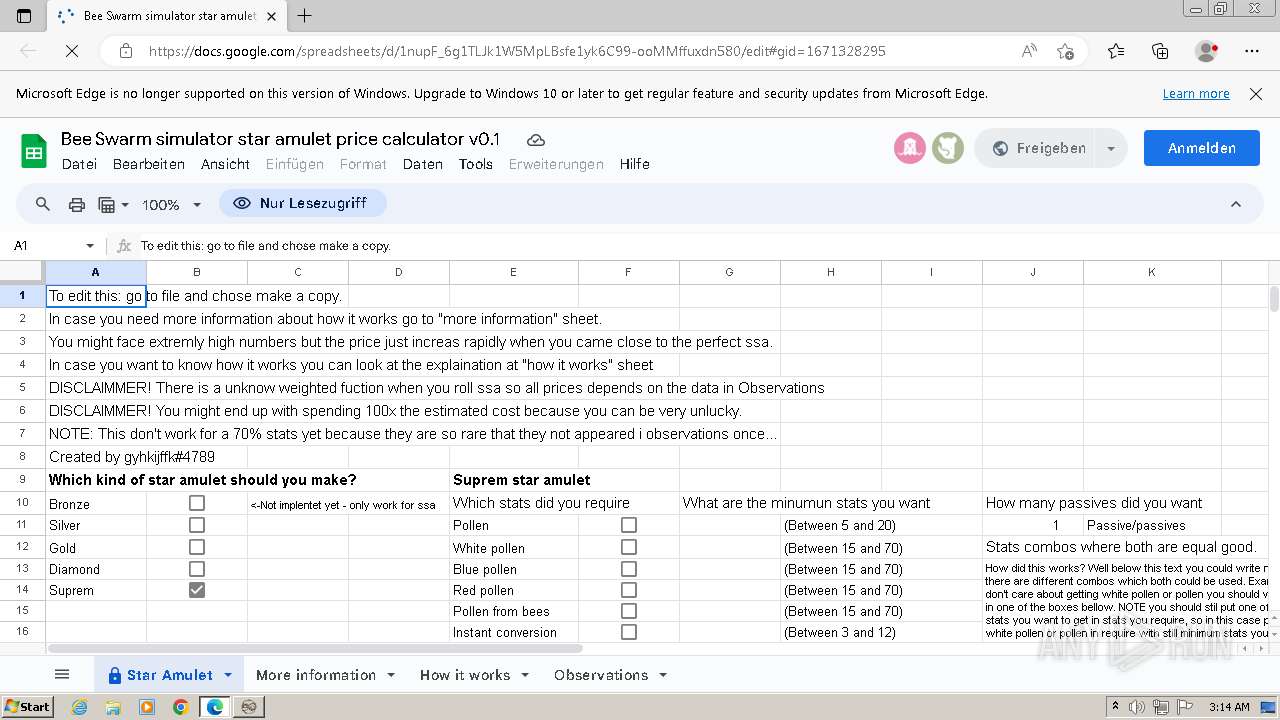Open the Observations sheet tab dropdown arrow
The width and height of the screenshot is (1280, 720).
pyautogui.click(x=662, y=675)
